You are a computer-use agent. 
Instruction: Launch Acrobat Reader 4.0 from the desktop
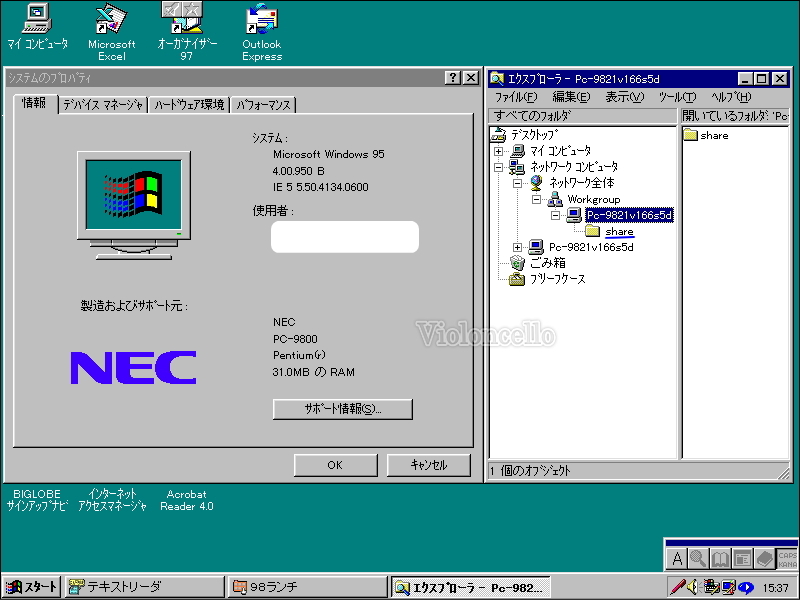pos(186,500)
